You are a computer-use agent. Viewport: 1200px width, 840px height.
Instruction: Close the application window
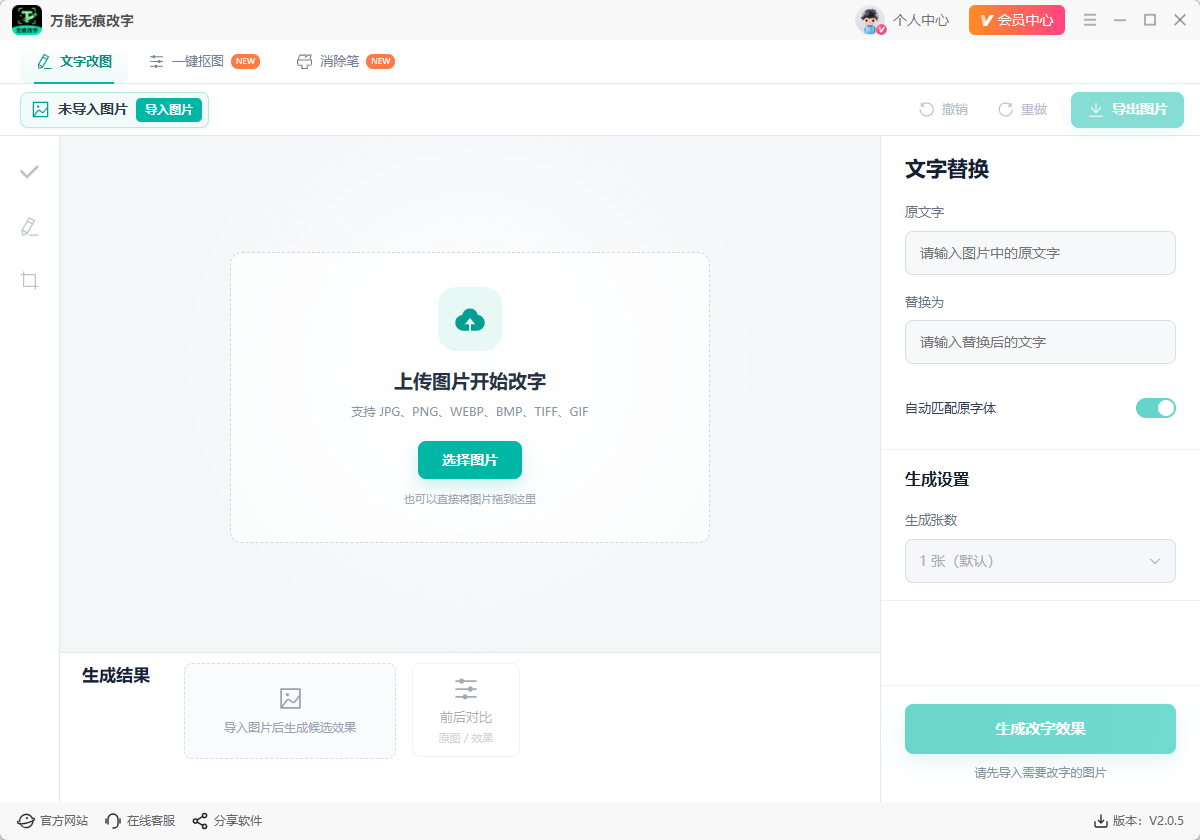coord(1179,20)
